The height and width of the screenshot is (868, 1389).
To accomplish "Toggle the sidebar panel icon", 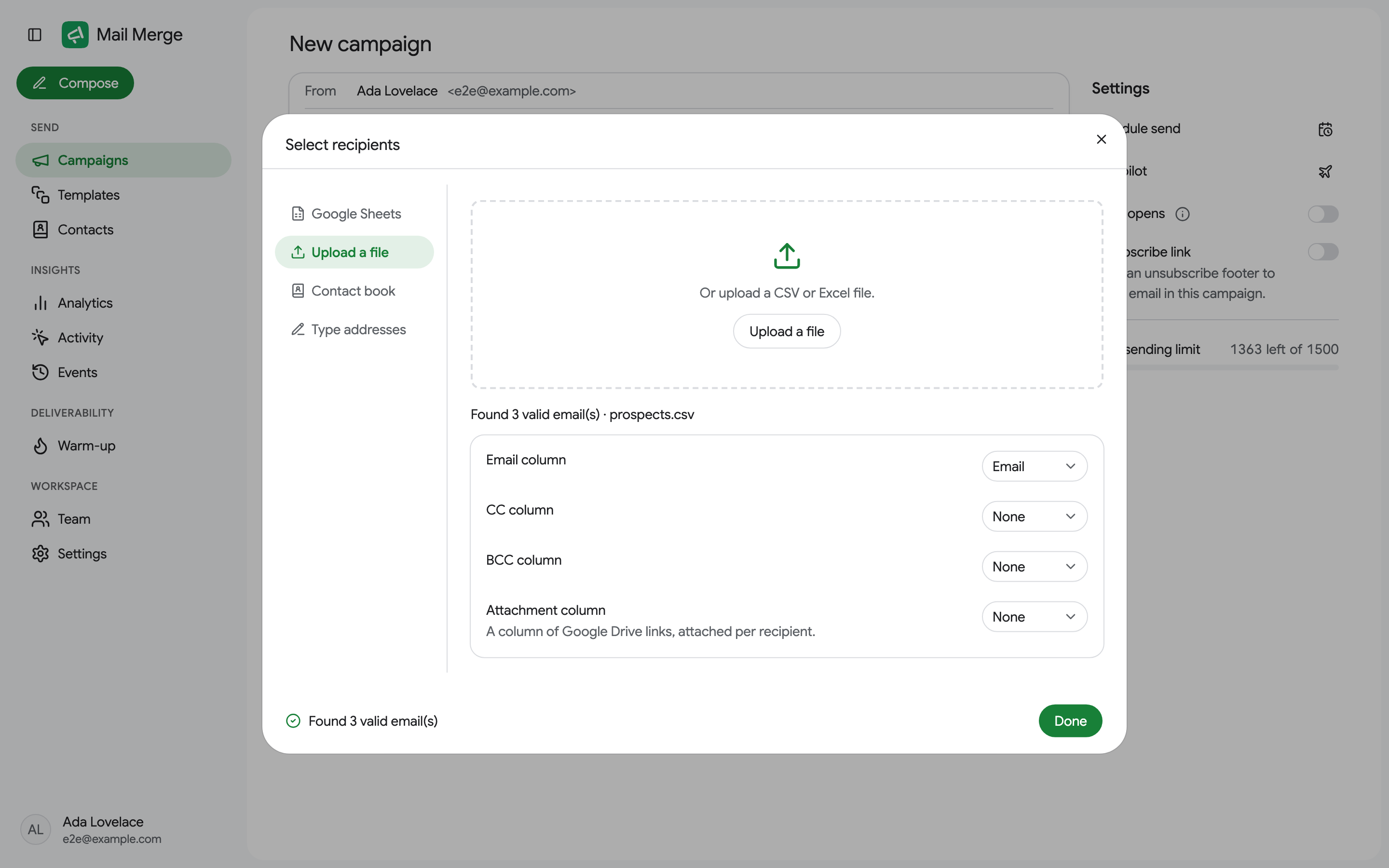I will 35,35.
